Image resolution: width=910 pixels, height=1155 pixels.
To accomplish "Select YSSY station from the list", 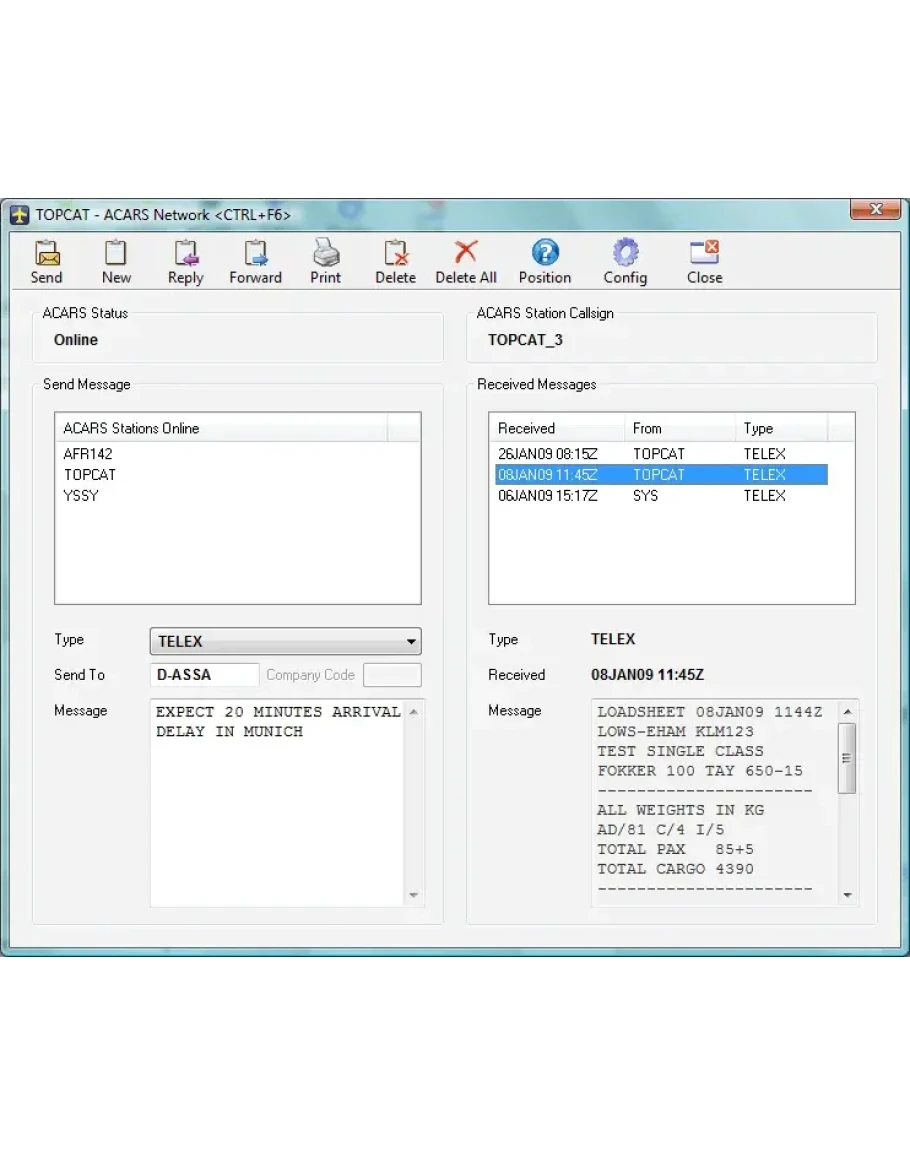I will (x=81, y=495).
